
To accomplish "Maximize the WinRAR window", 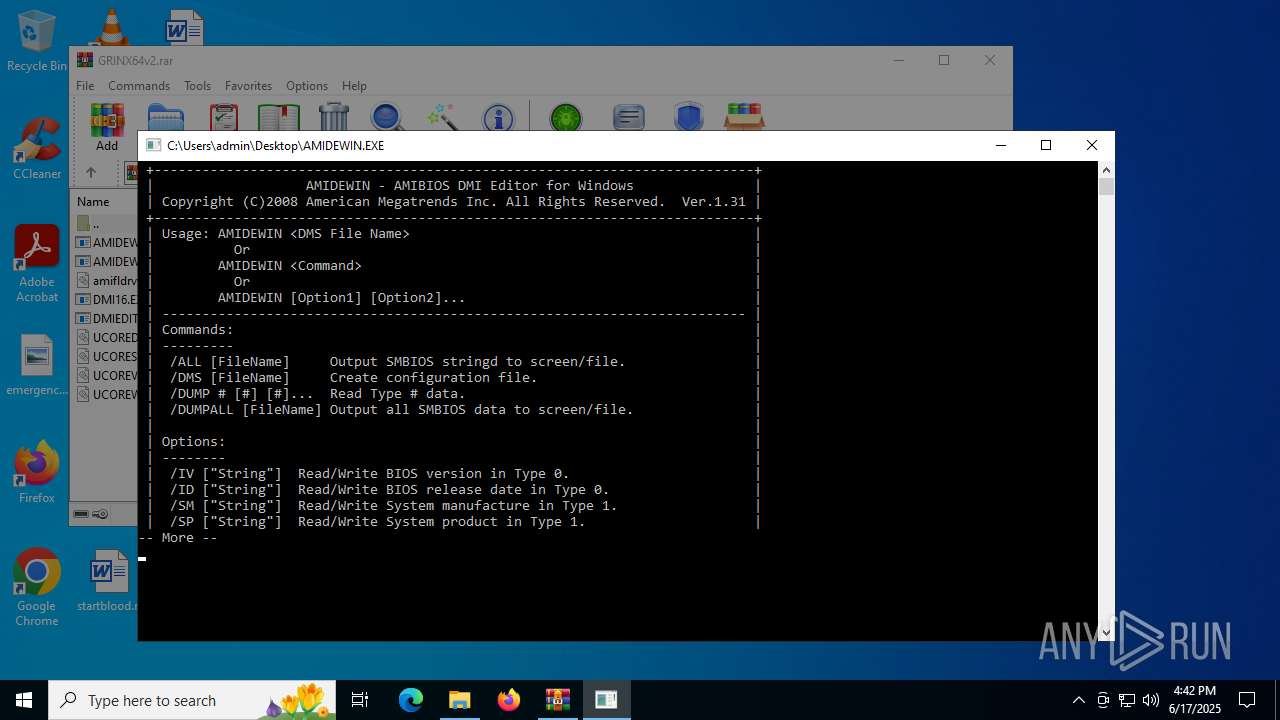I will 944,60.
